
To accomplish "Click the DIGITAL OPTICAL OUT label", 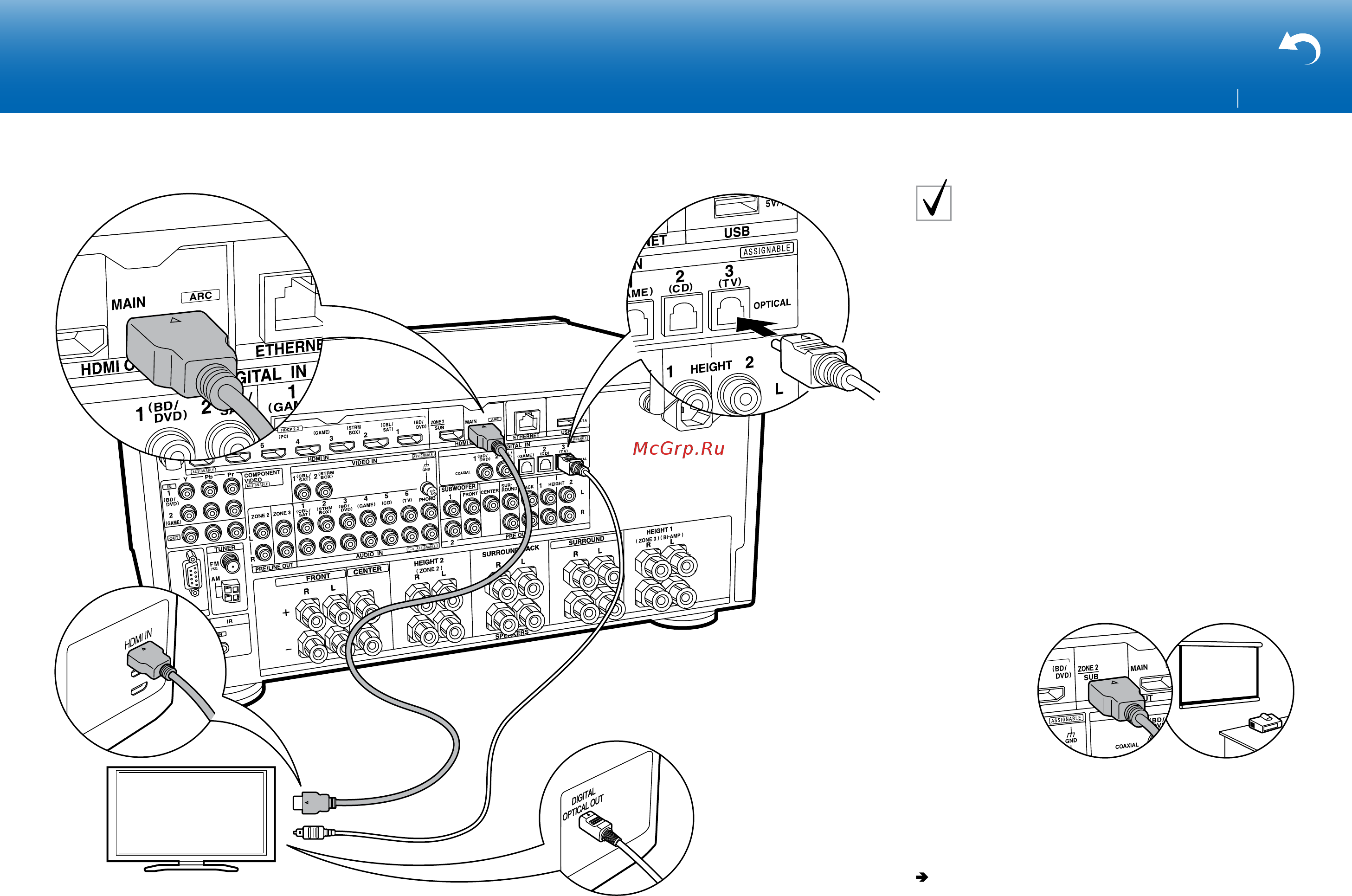I will coord(583,804).
